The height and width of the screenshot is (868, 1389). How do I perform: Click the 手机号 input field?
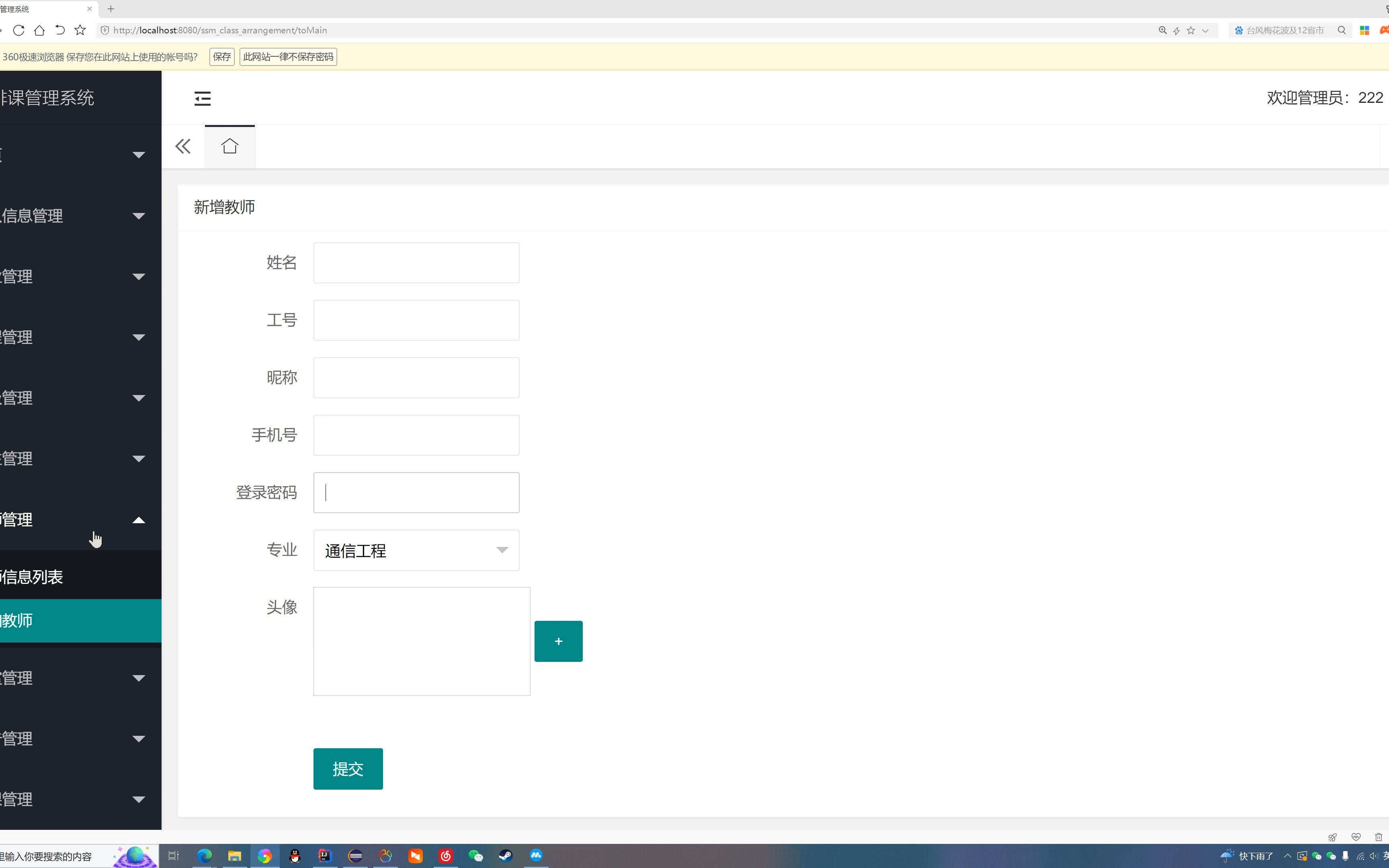[416, 435]
